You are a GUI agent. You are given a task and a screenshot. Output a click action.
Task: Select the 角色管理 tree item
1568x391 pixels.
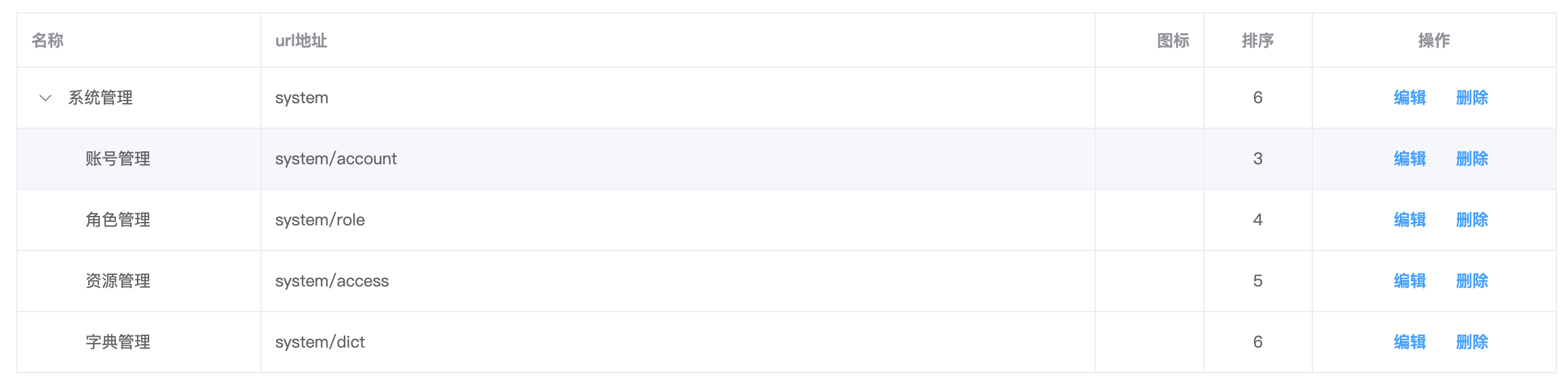(x=118, y=220)
